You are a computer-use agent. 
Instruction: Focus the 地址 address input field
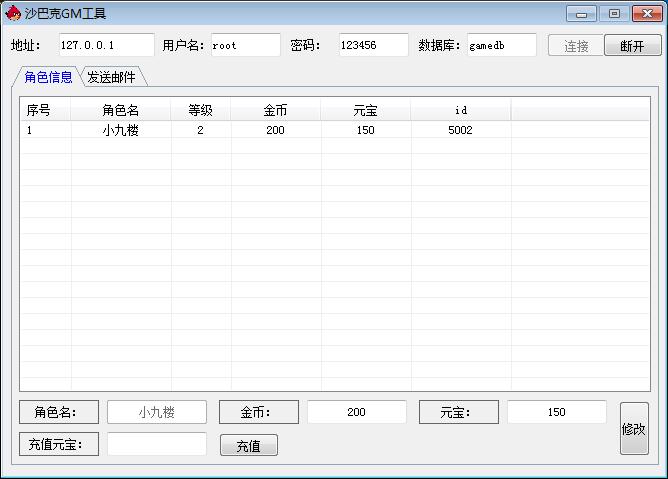[x=105, y=45]
